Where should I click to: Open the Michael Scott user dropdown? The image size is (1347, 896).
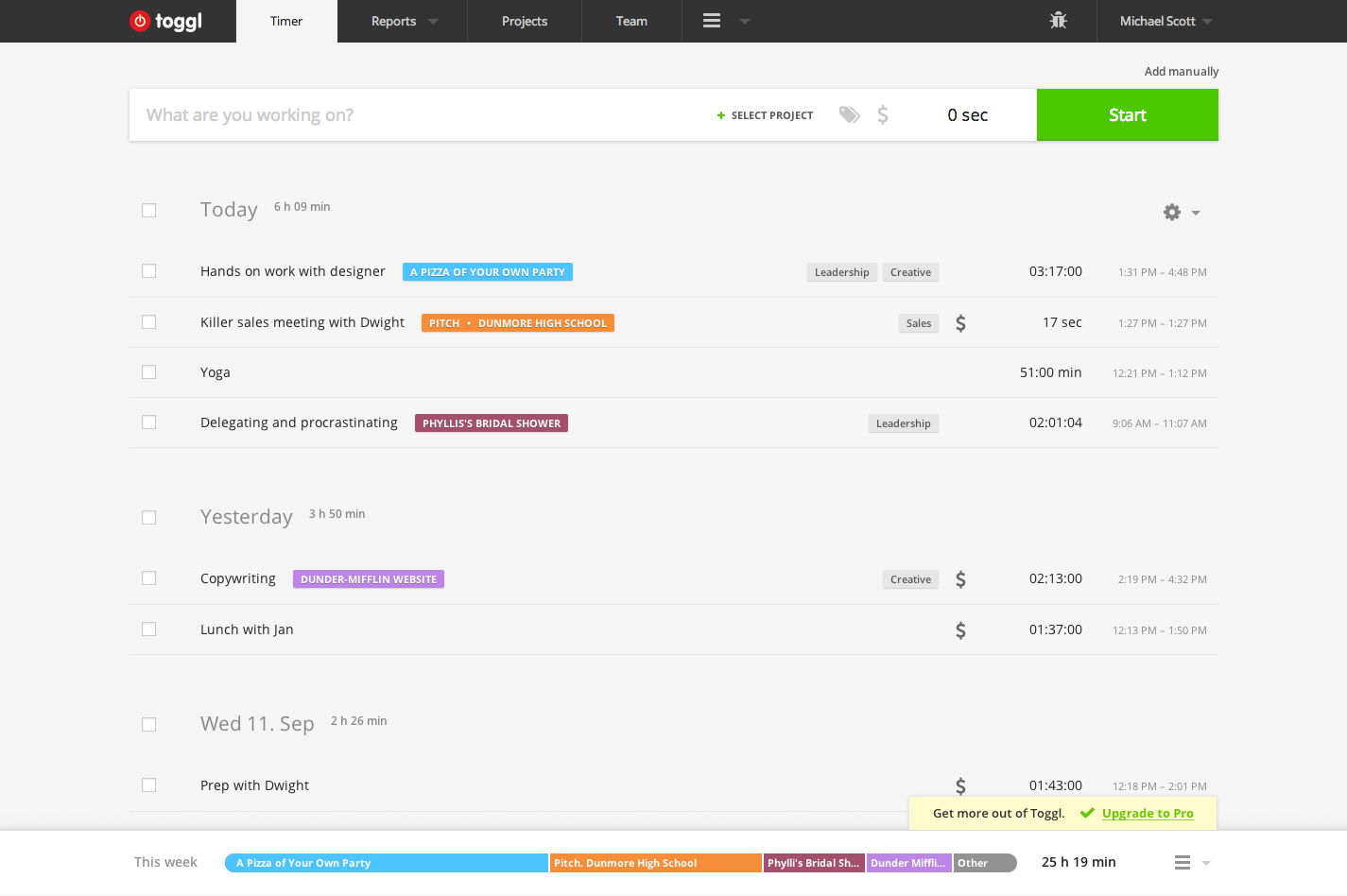1165,21
